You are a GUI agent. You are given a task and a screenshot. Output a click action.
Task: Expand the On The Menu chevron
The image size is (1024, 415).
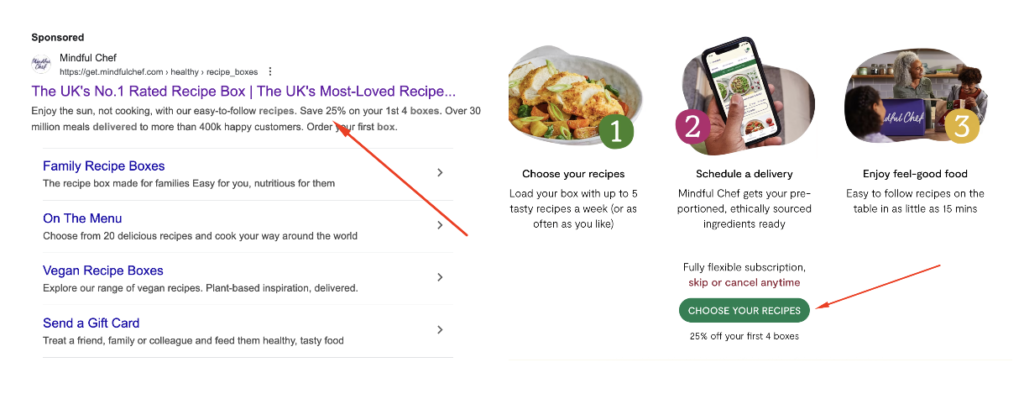440,225
